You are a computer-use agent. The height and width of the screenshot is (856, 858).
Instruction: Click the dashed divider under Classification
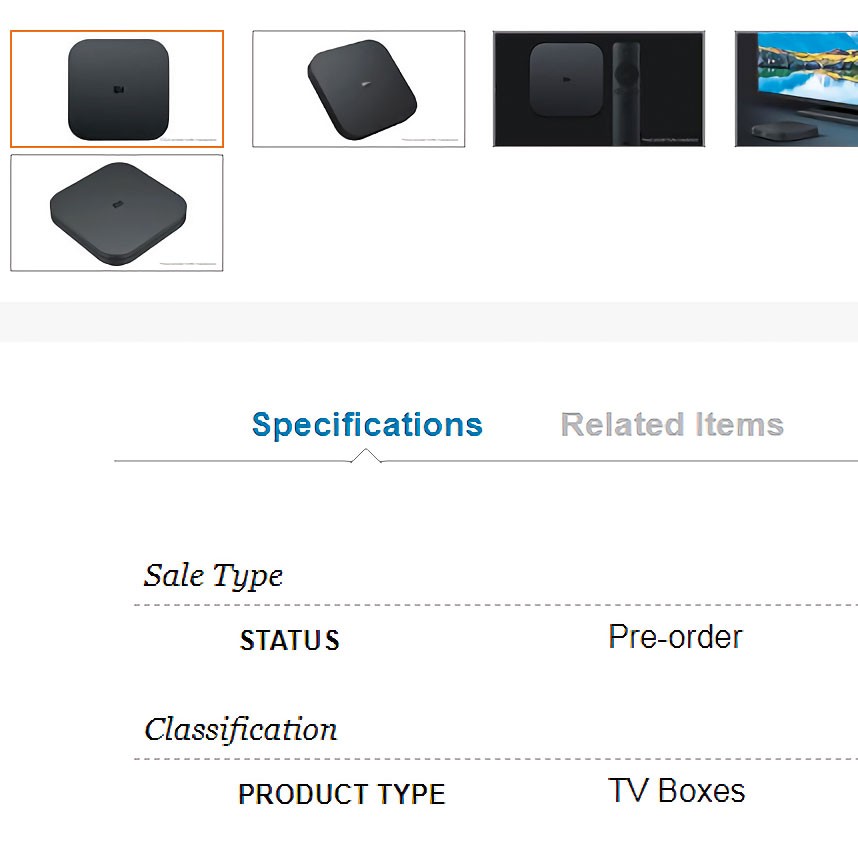pyautogui.click(x=495, y=759)
